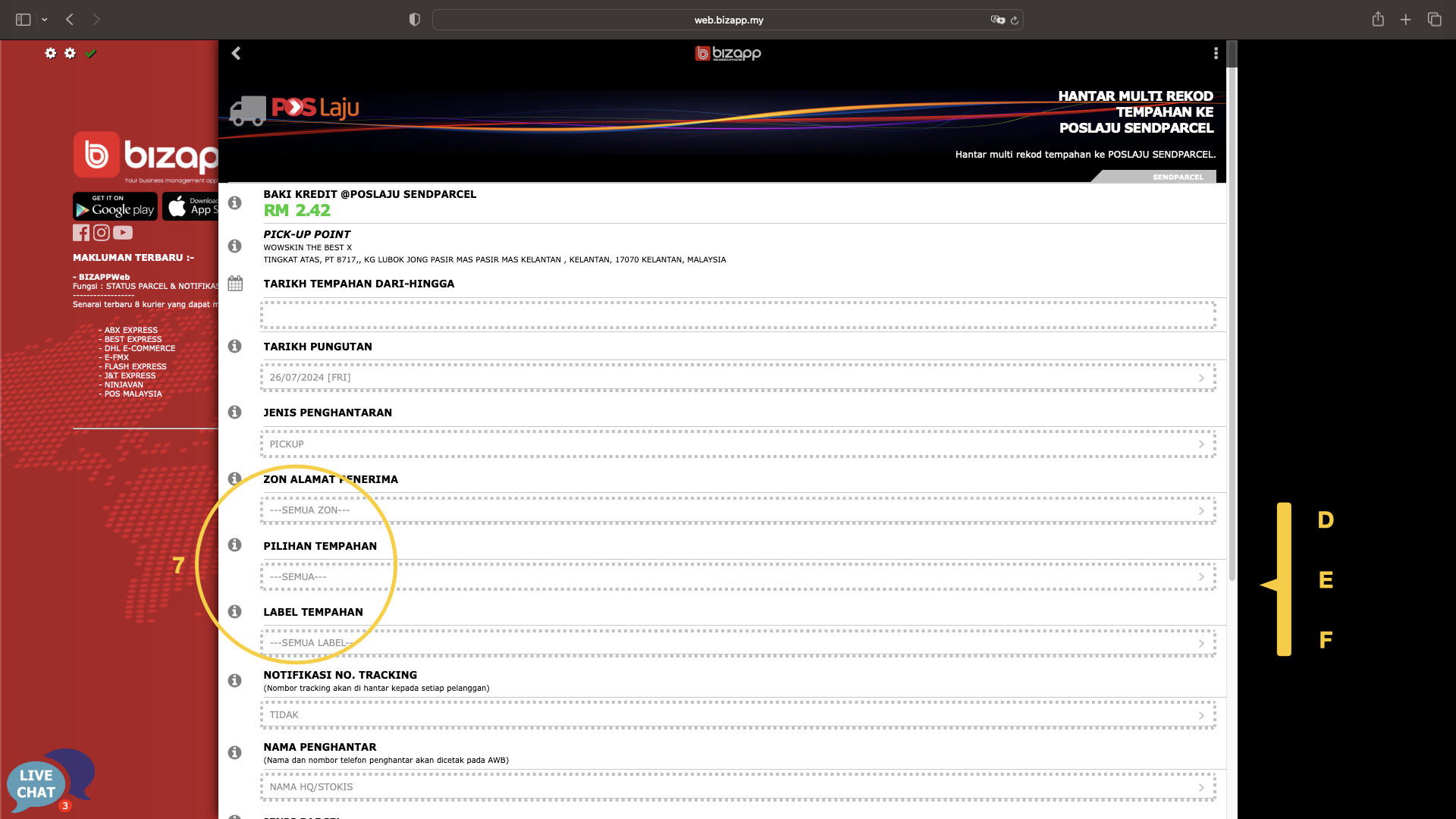Select the SENDPARCEL tab
Image resolution: width=1456 pixels, height=819 pixels.
pos(1178,177)
